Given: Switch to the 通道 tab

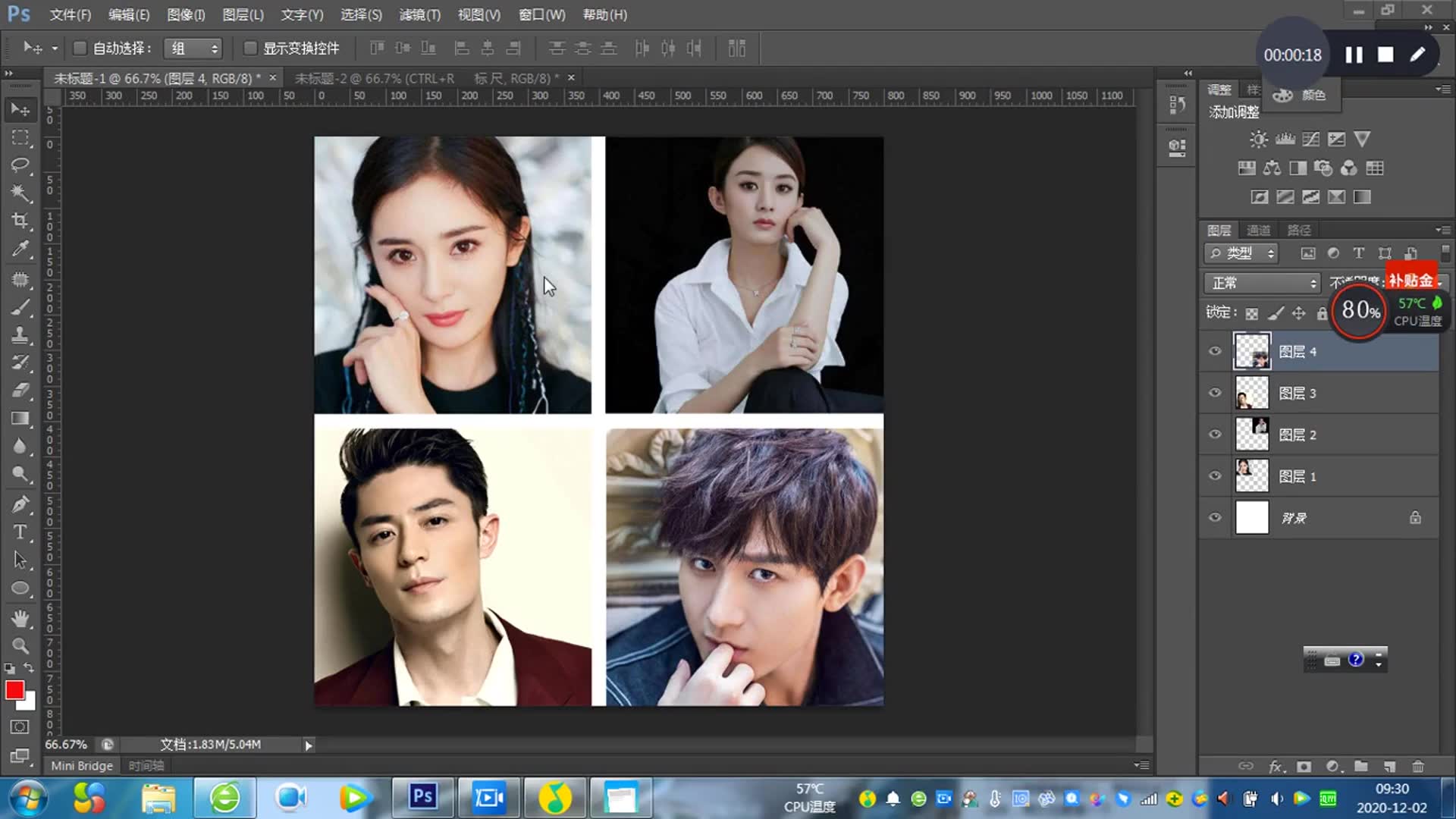Looking at the screenshot, I should [x=1258, y=230].
